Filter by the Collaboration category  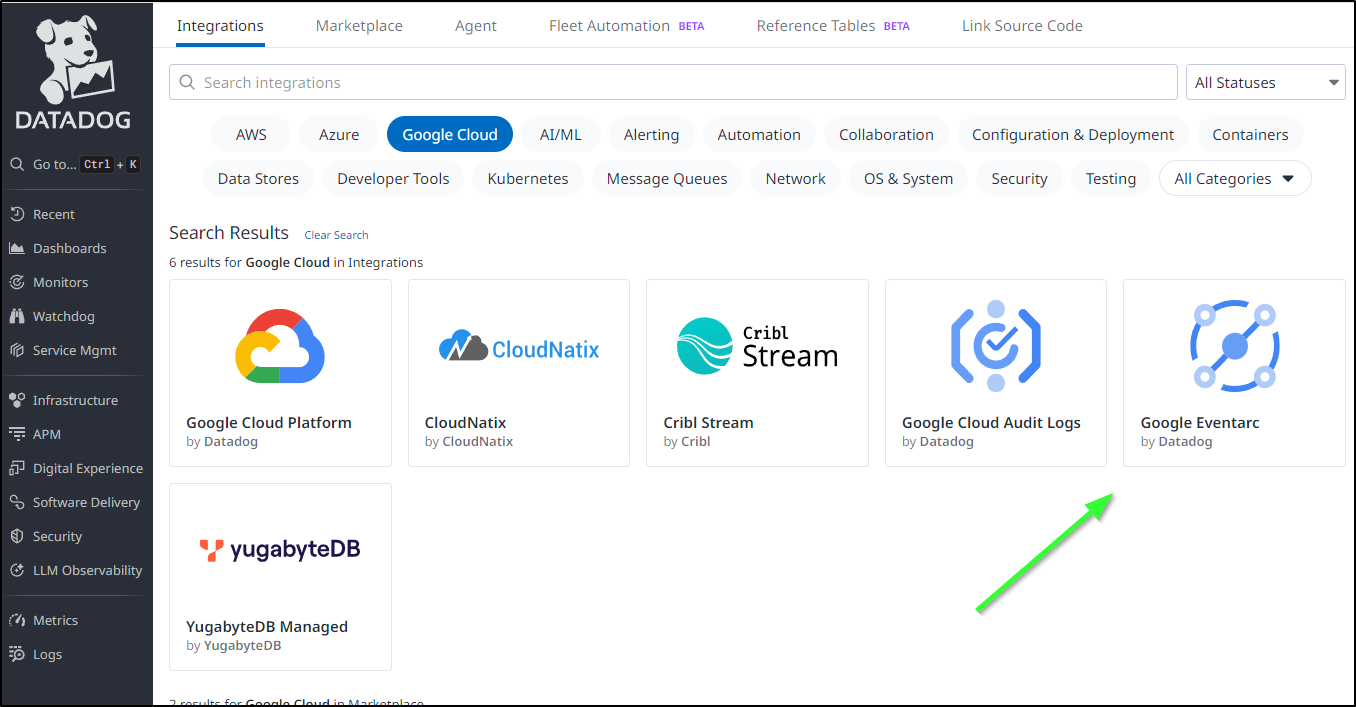[x=886, y=134]
